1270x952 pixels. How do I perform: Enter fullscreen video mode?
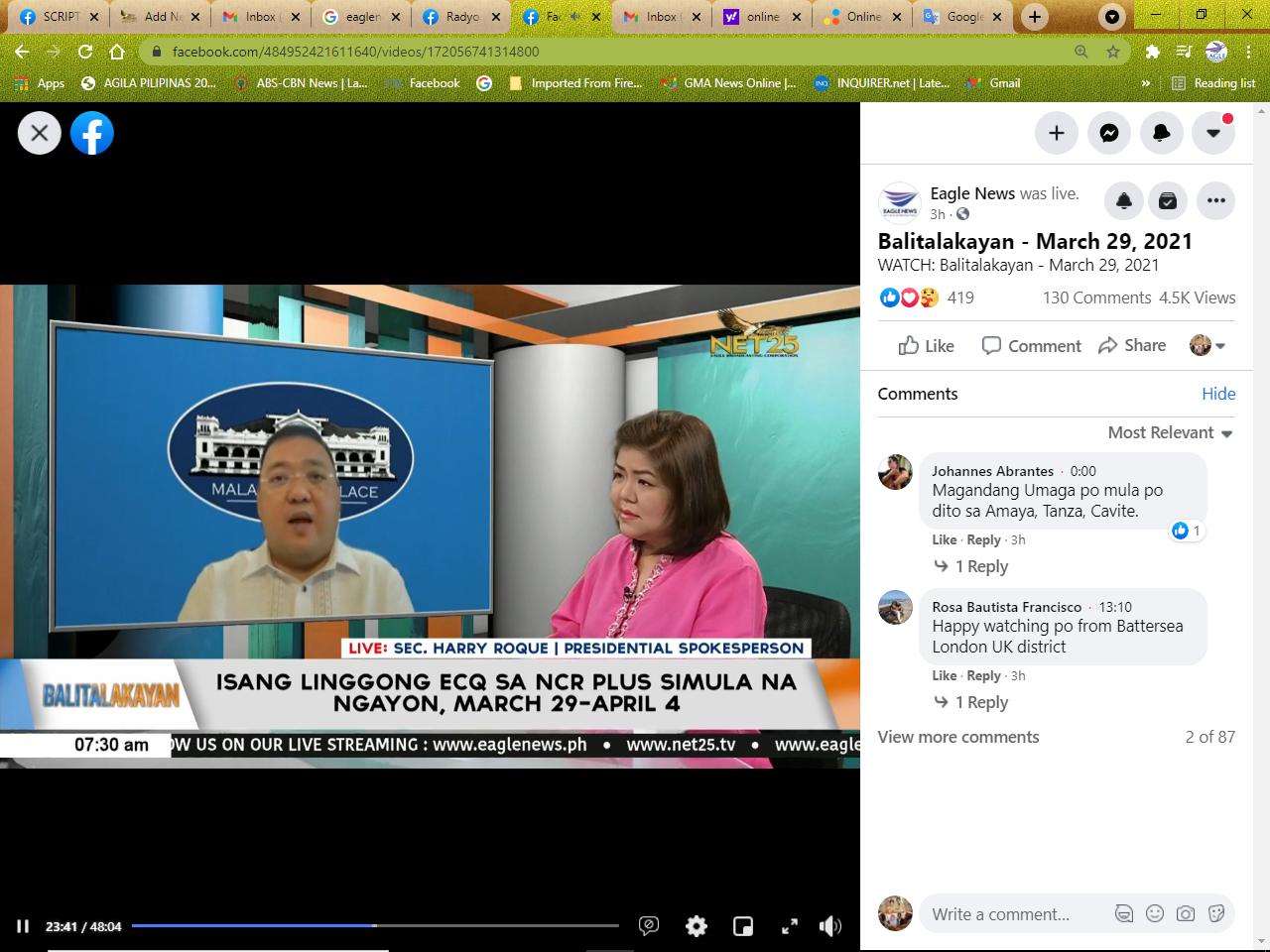pyautogui.click(x=790, y=926)
